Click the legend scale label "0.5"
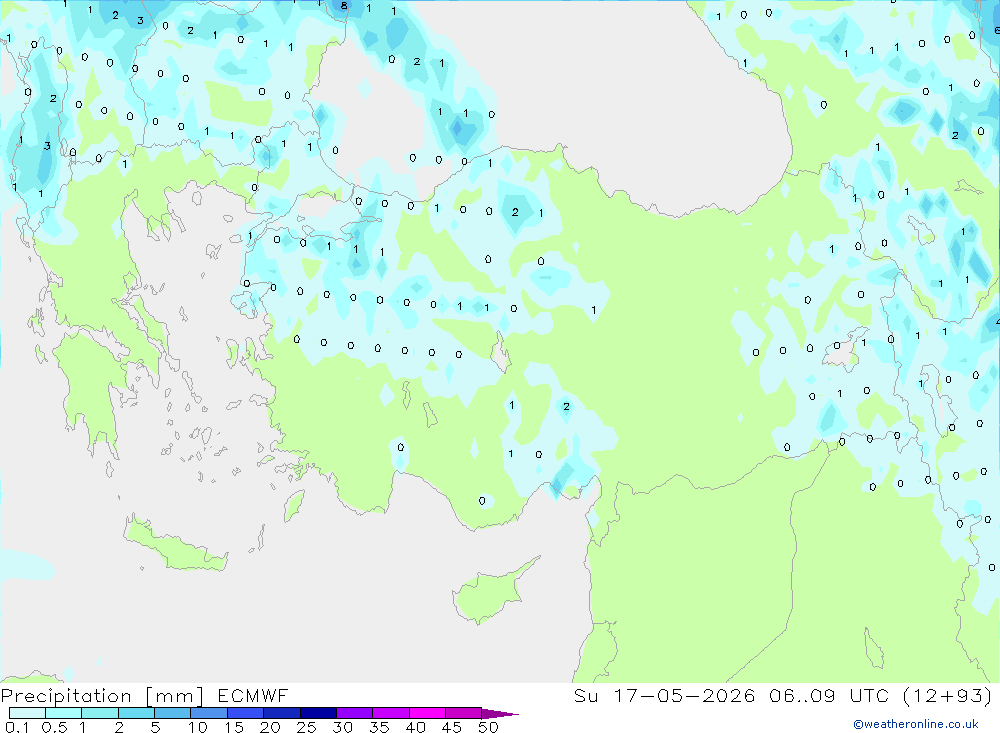1000x733 pixels. 54,727
